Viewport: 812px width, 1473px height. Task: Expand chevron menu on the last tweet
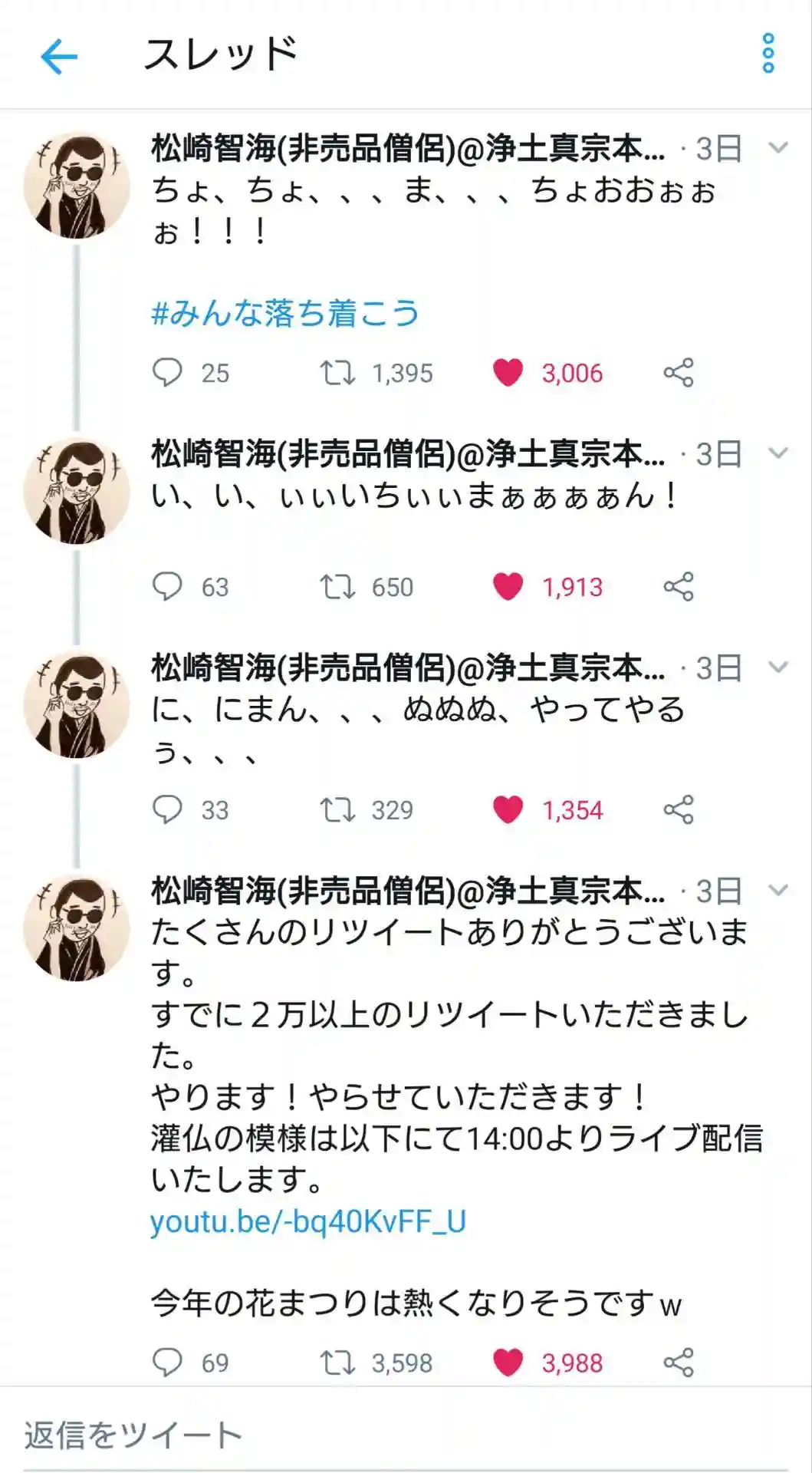point(778,891)
